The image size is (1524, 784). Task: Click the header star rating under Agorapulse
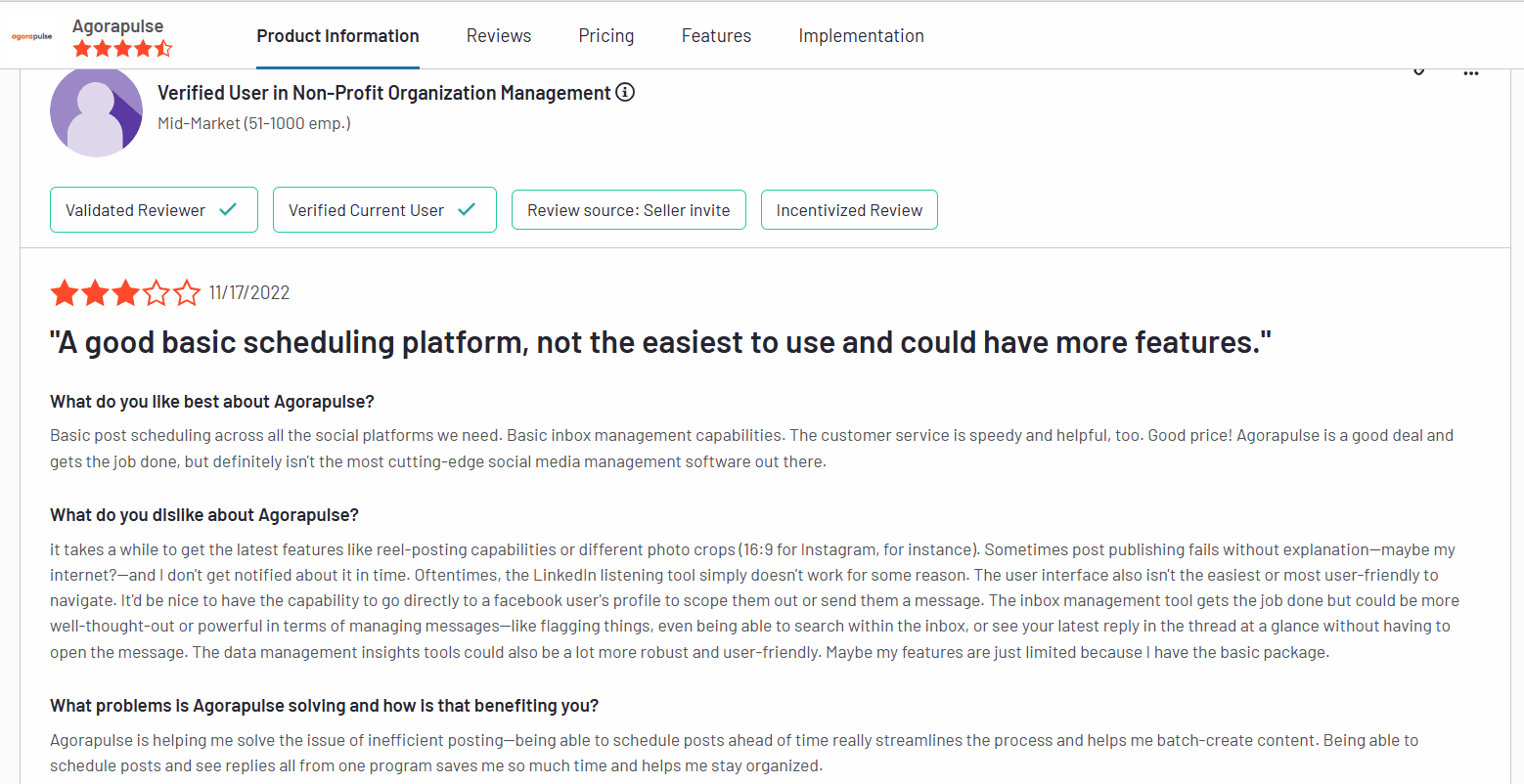pyautogui.click(x=122, y=48)
